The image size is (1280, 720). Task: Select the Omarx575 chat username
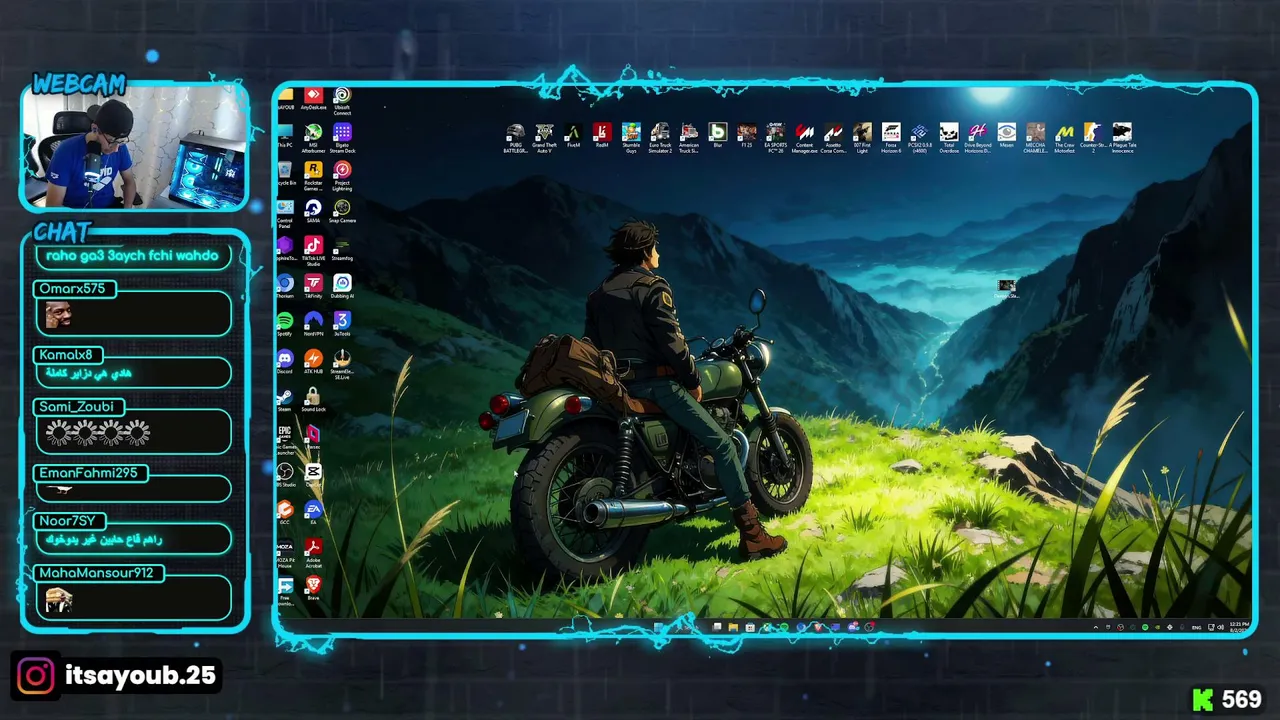point(72,289)
